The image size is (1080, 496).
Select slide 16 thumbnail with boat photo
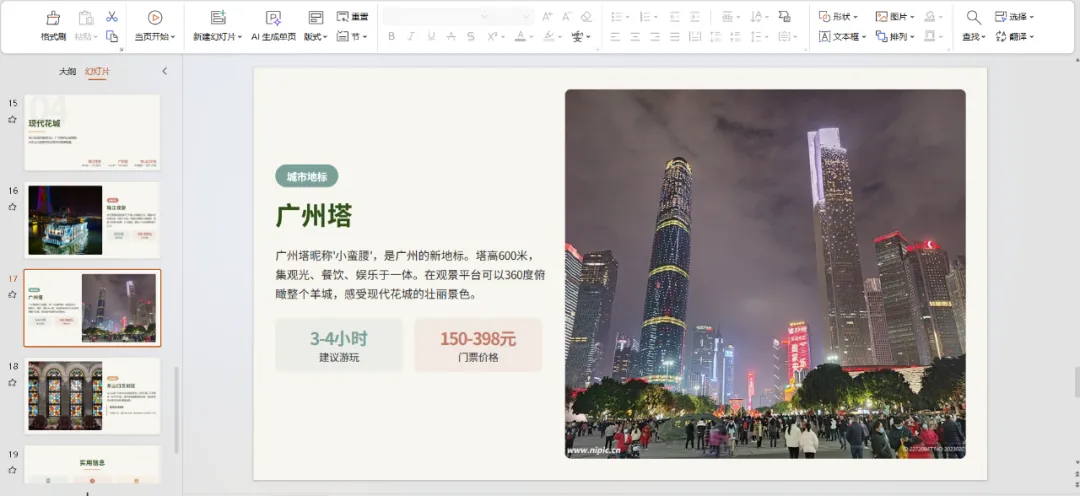tap(92, 220)
